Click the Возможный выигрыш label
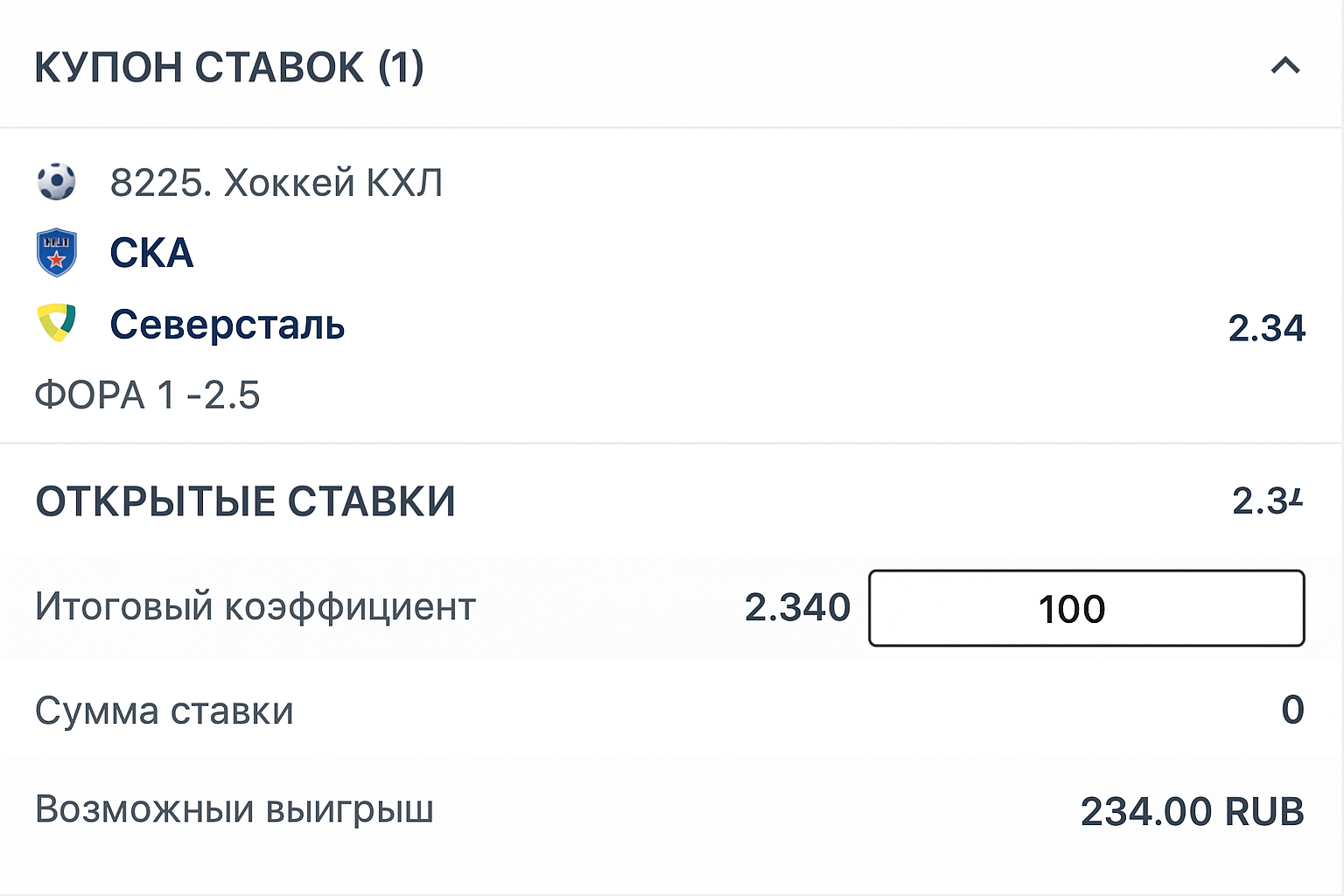Viewport: 1344px width, 896px height. 234,809
